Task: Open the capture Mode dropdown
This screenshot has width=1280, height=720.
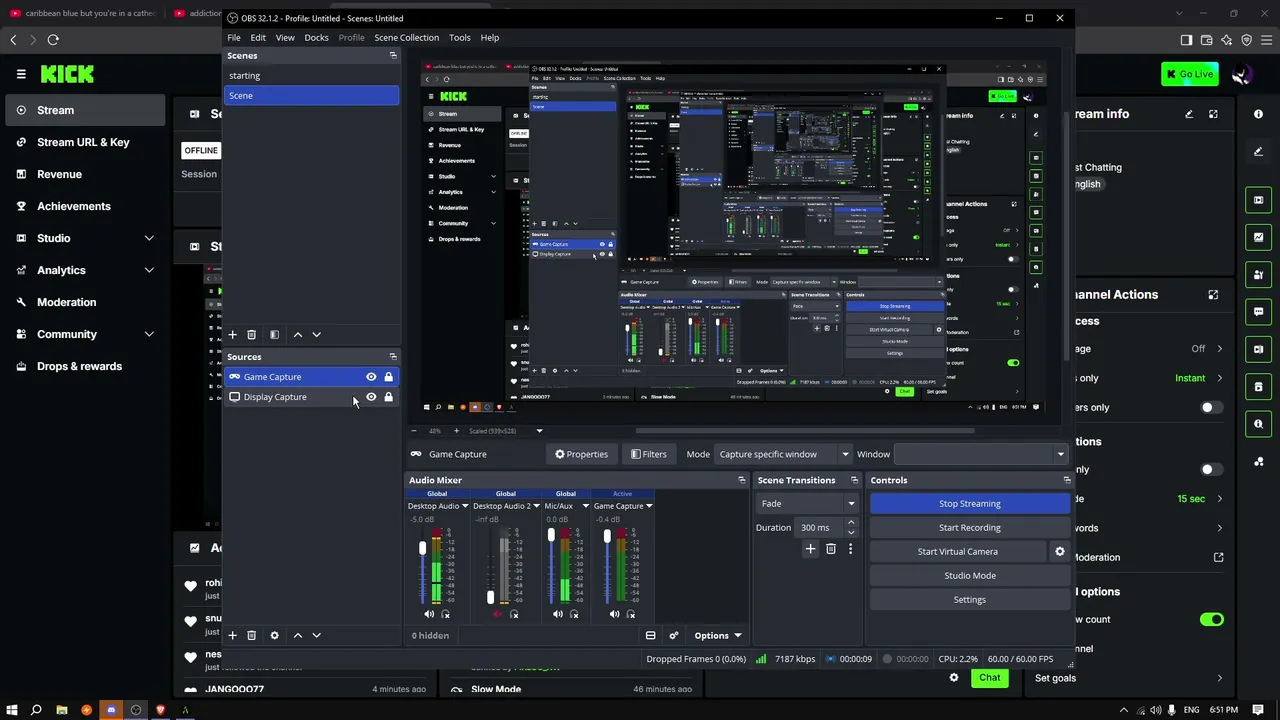Action: click(x=783, y=454)
